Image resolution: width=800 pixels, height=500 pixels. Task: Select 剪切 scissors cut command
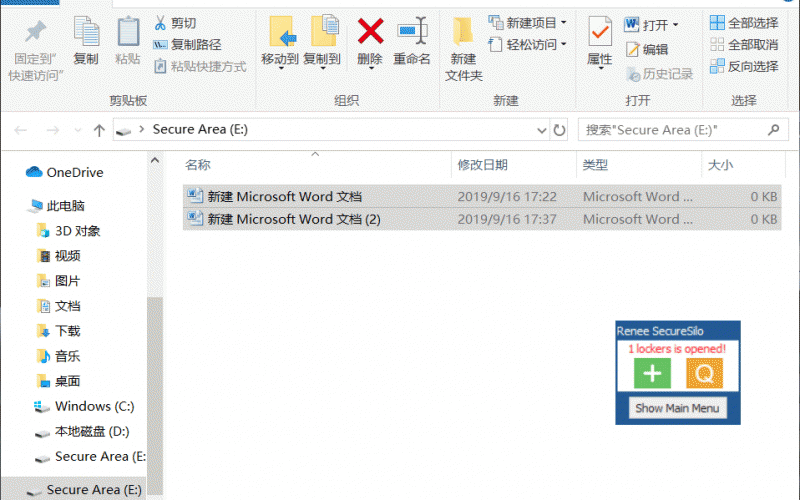point(175,23)
